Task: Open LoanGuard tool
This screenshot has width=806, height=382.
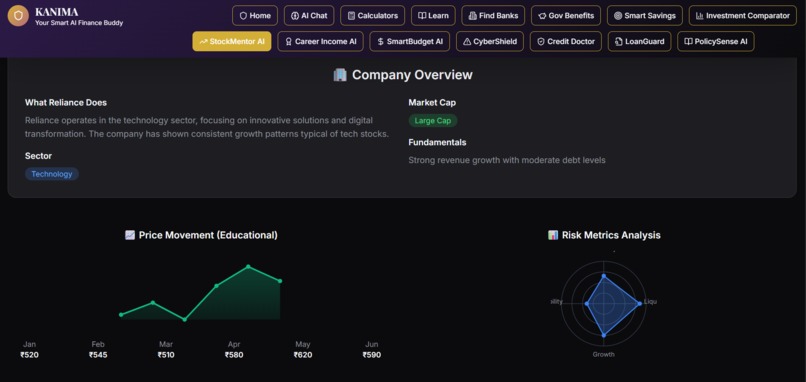Action: coord(639,41)
